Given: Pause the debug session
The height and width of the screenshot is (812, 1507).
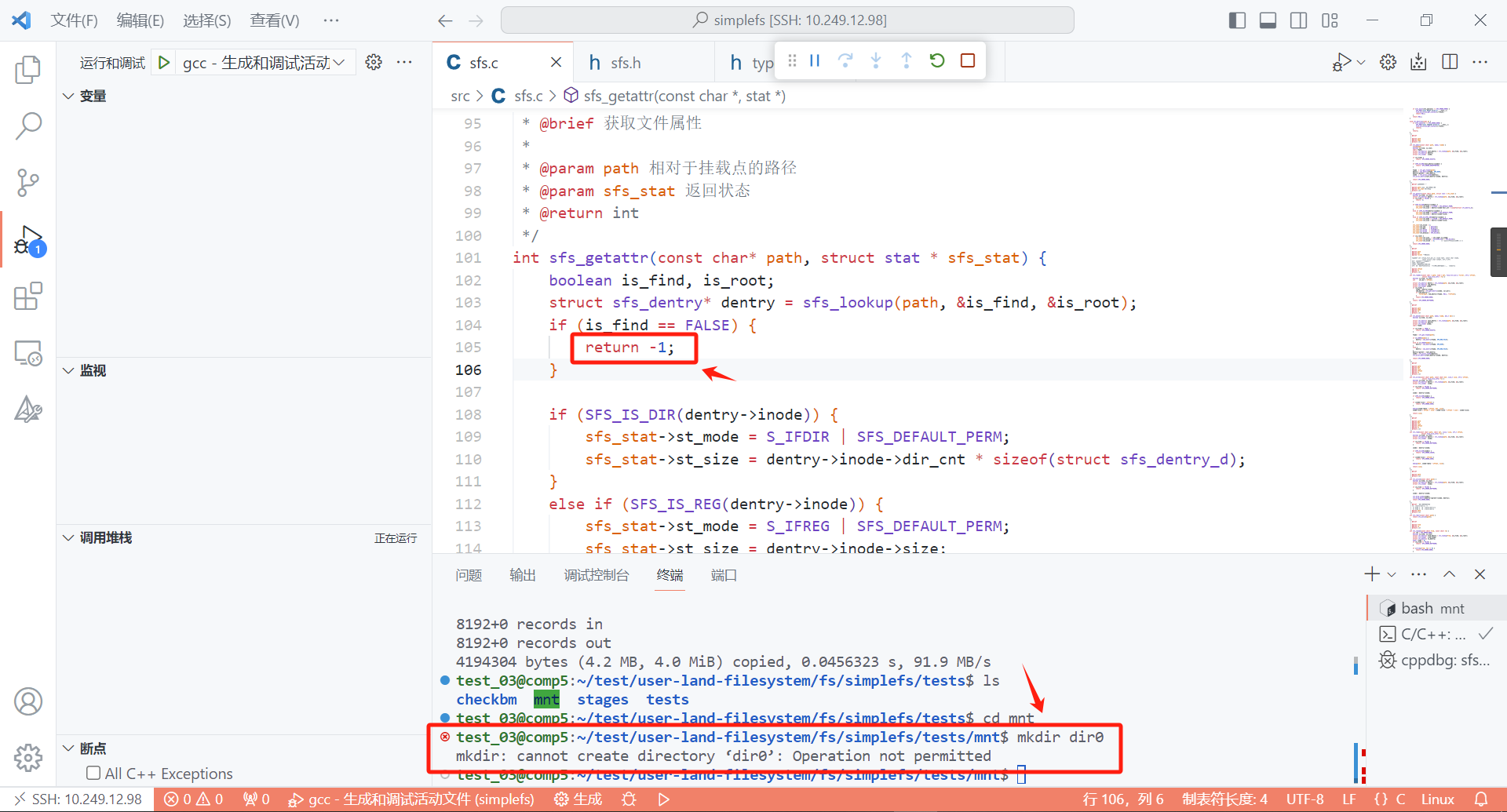Looking at the screenshot, I should 815,61.
